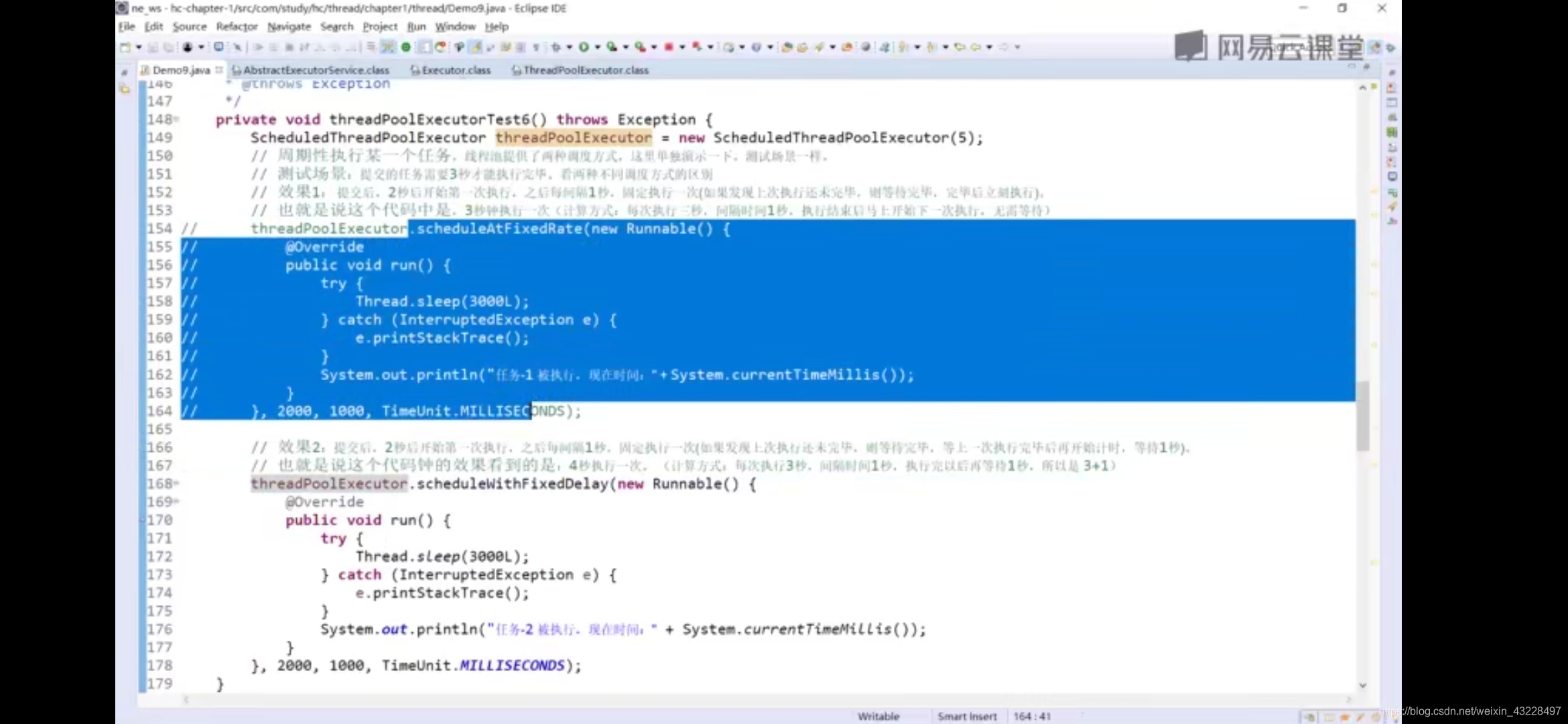The image size is (1568, 724).
Task: Click the Back navigation arrow icon
Action: coord(976,47)
